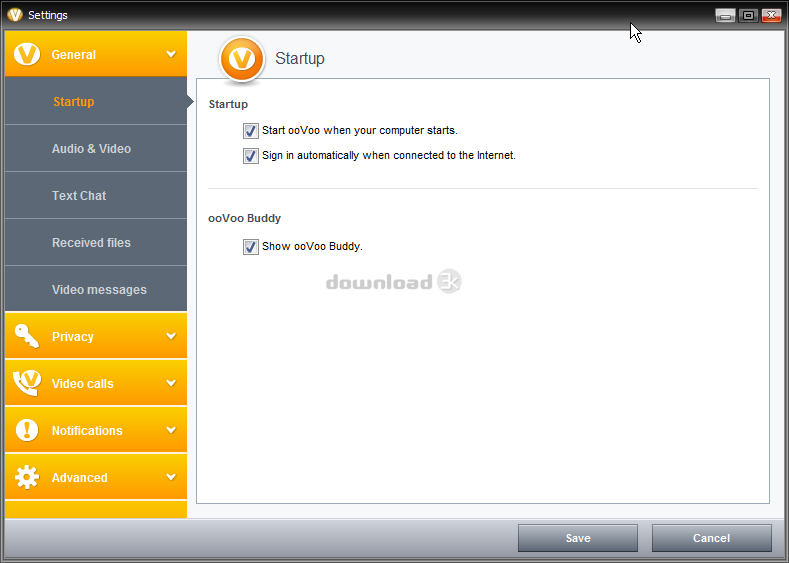Collapse the General section chevron
The height and width of the screenshot is (563, 789).
tap(171, 54)
